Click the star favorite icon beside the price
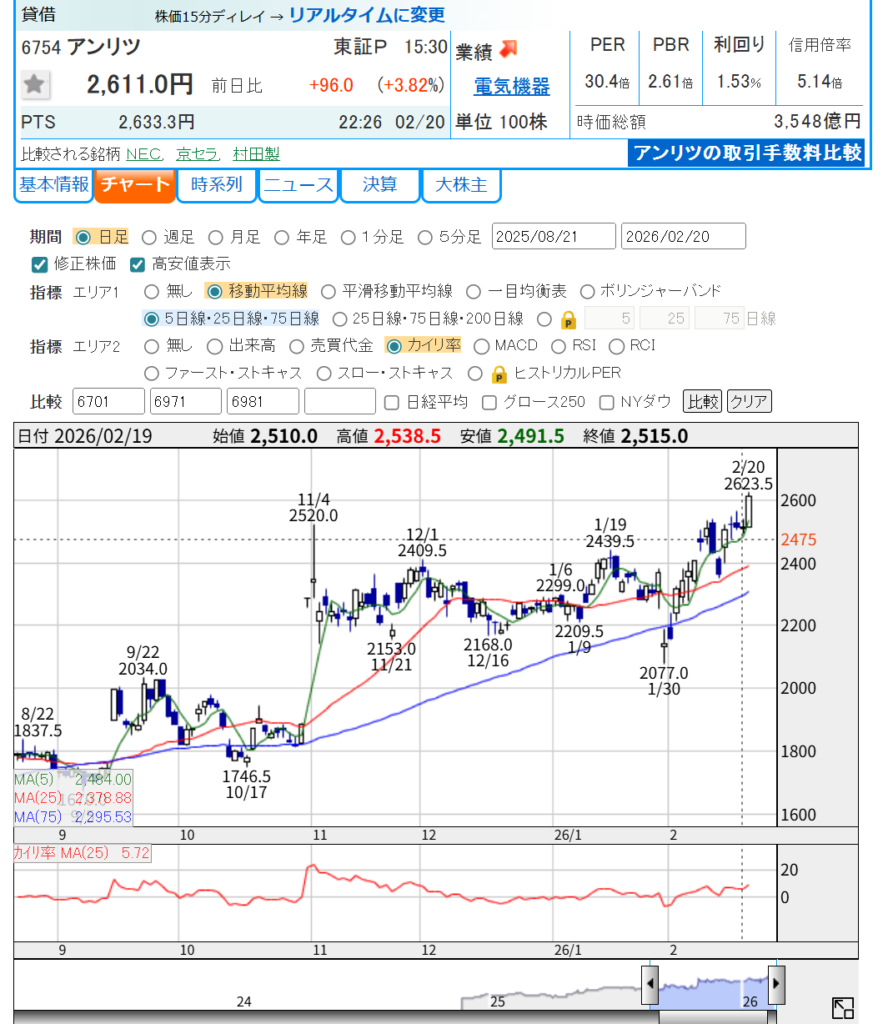Viewport: 893px width, 1024px height. [x=36, y=86]
